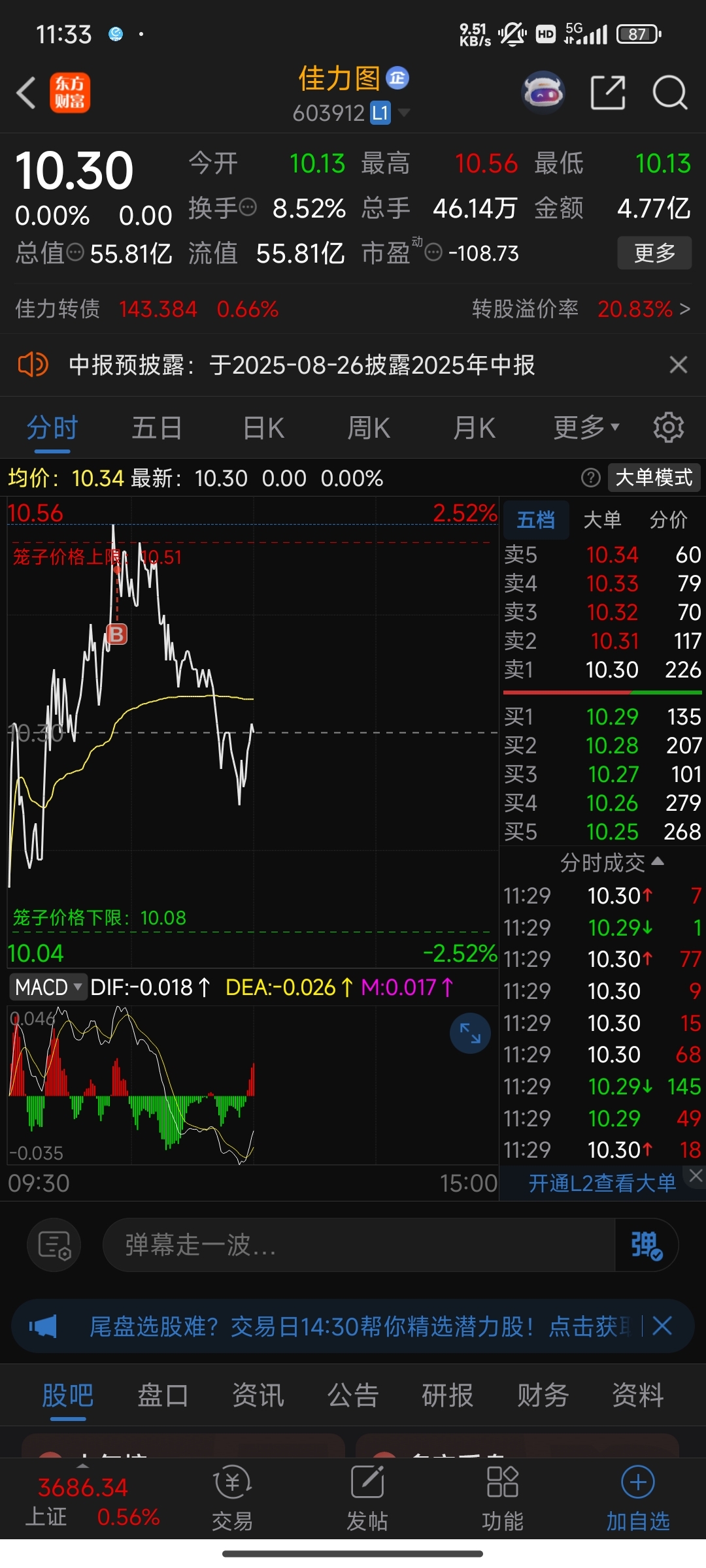Screen dimensions: 706x1568
Task: Select 买5 price 10.25 row
Action: tap(602, 832)
